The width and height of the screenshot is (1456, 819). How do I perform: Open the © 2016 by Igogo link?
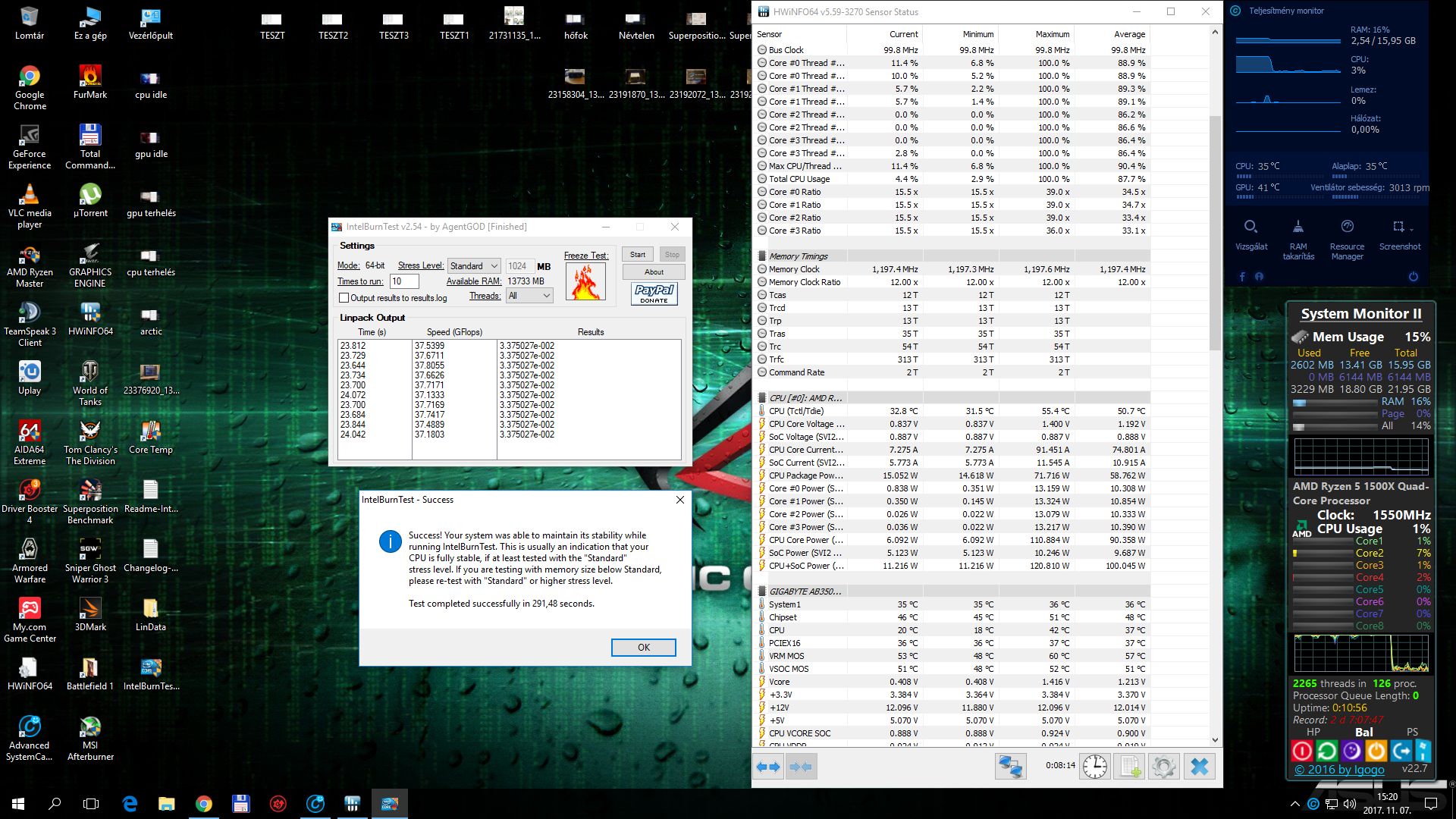pyautogui.click(x=1339, y=770)
